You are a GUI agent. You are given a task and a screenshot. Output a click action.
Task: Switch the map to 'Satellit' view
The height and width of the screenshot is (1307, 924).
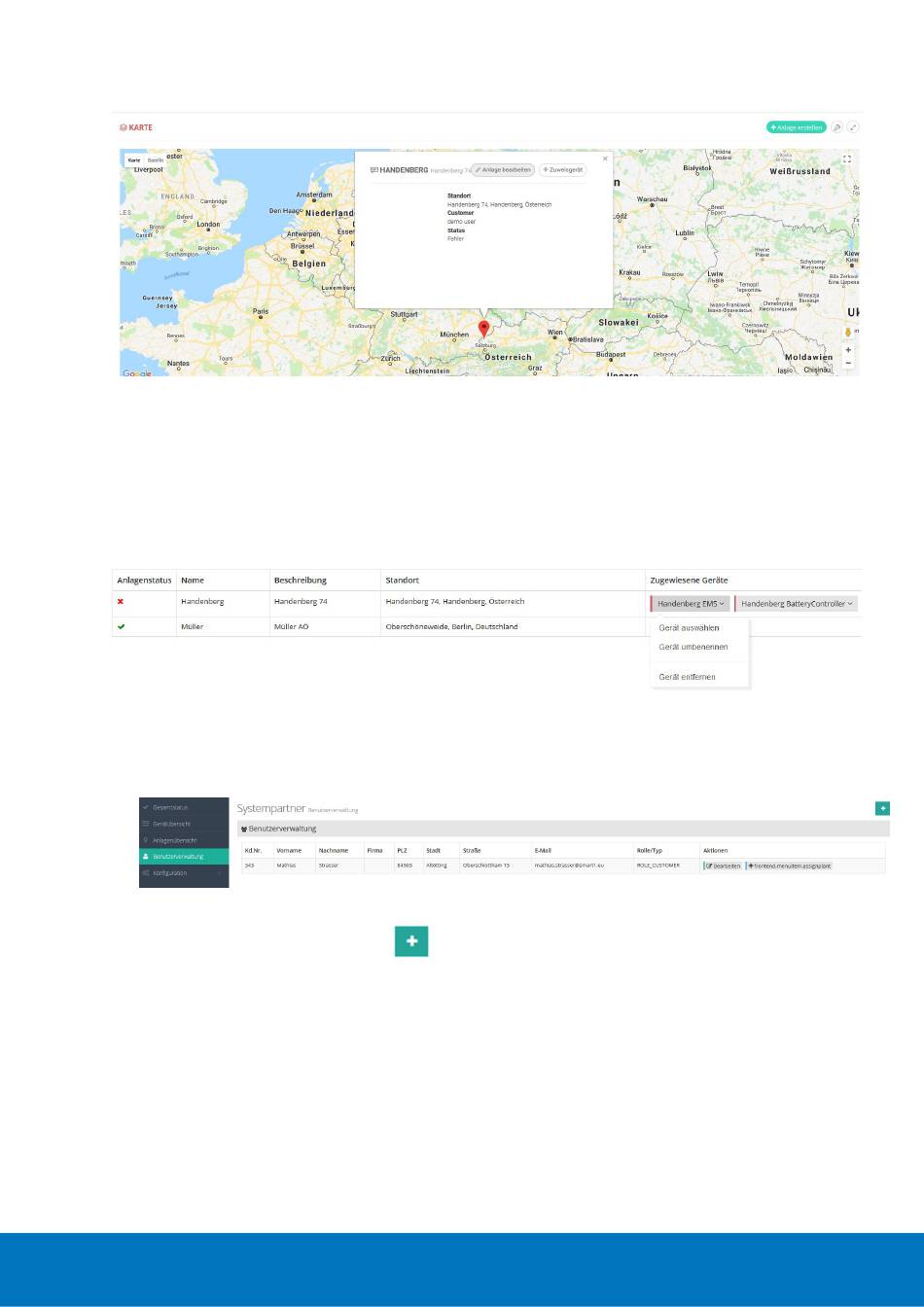[x=156, y=159]
